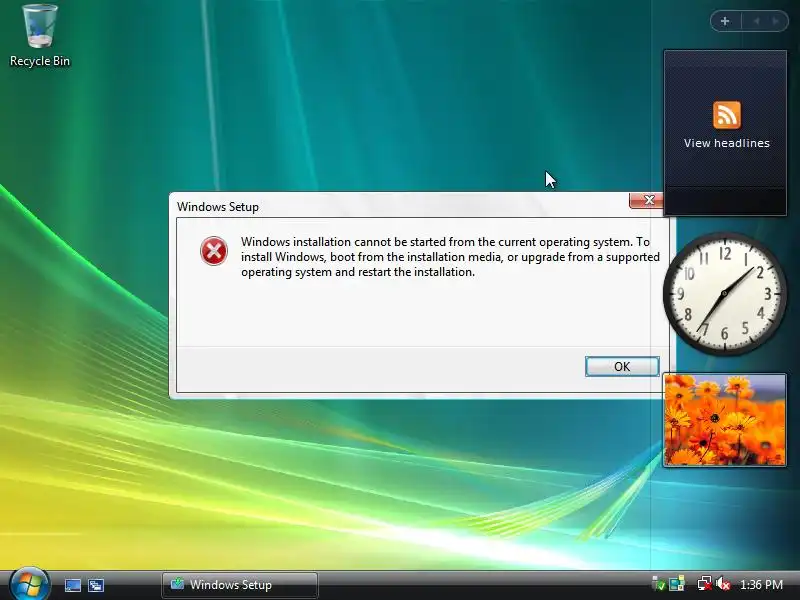Click Show Desktop quick launch icon
Viewport: 800px width, 600px height.
(x=72, y=585)
